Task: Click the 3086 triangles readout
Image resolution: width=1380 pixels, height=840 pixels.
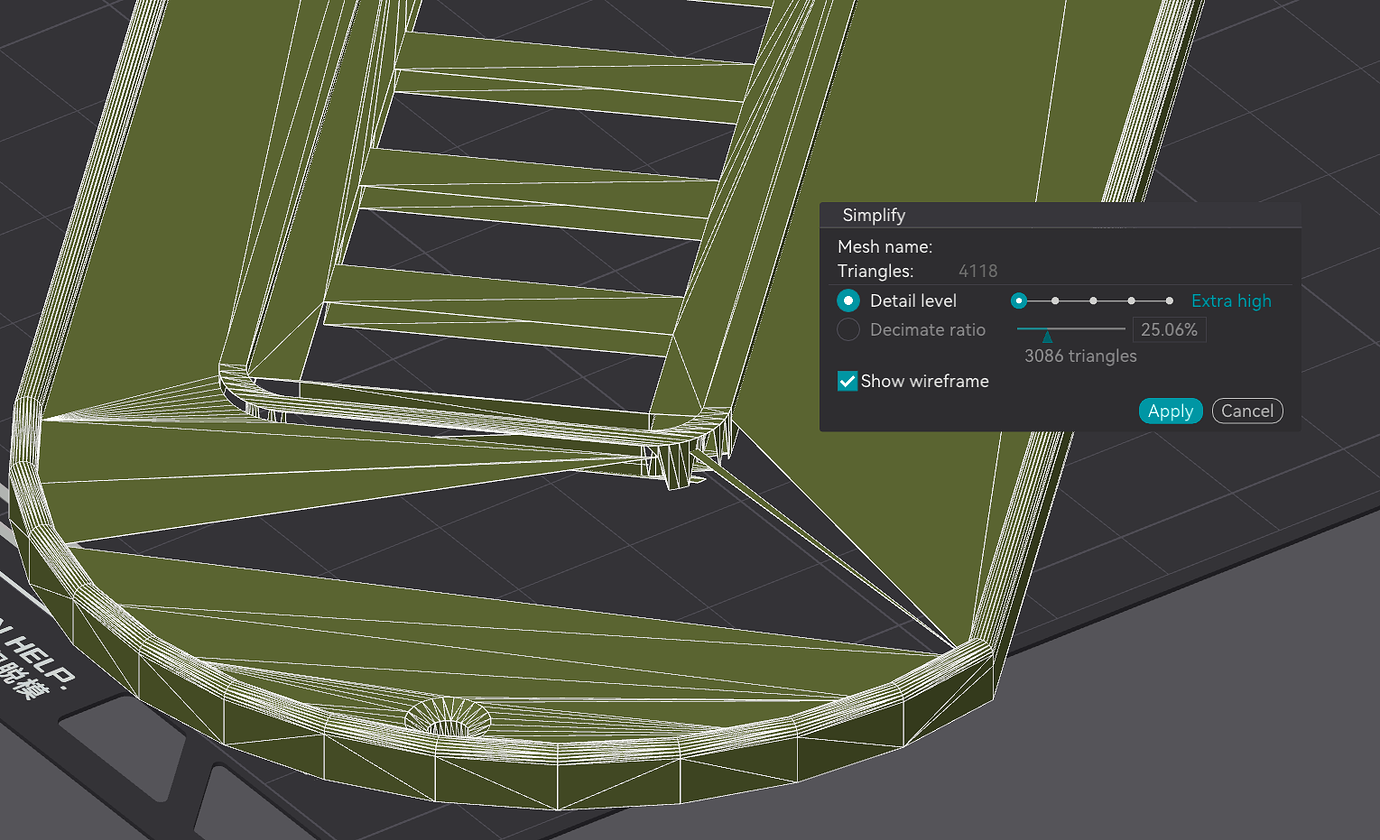Action: coord(1080,356)
